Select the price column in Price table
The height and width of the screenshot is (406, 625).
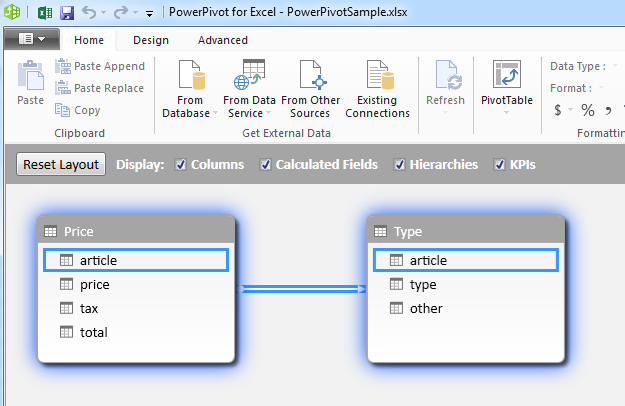coord(94,284)
